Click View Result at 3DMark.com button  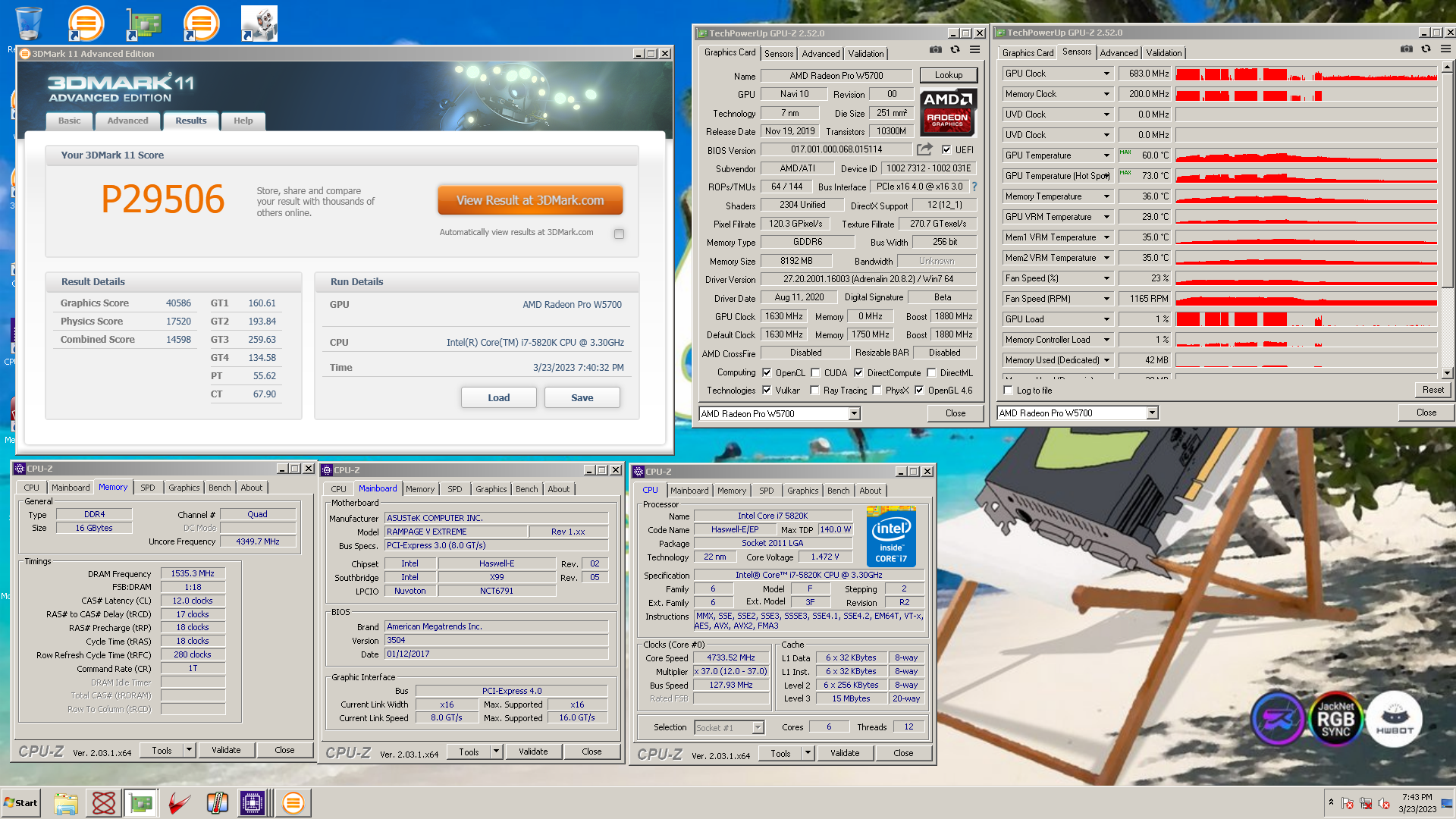click(x=530, y=200)
